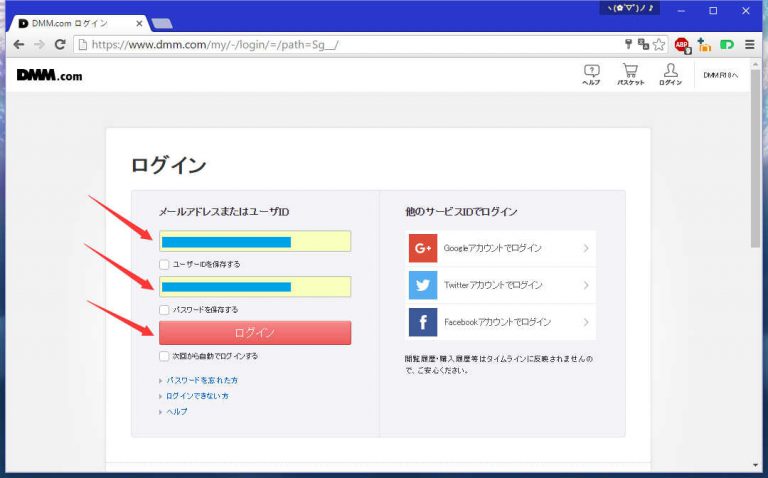Viewport: 768px width, 478px height.
Task: Click the DMM.com logo
Action: point(49,75)
